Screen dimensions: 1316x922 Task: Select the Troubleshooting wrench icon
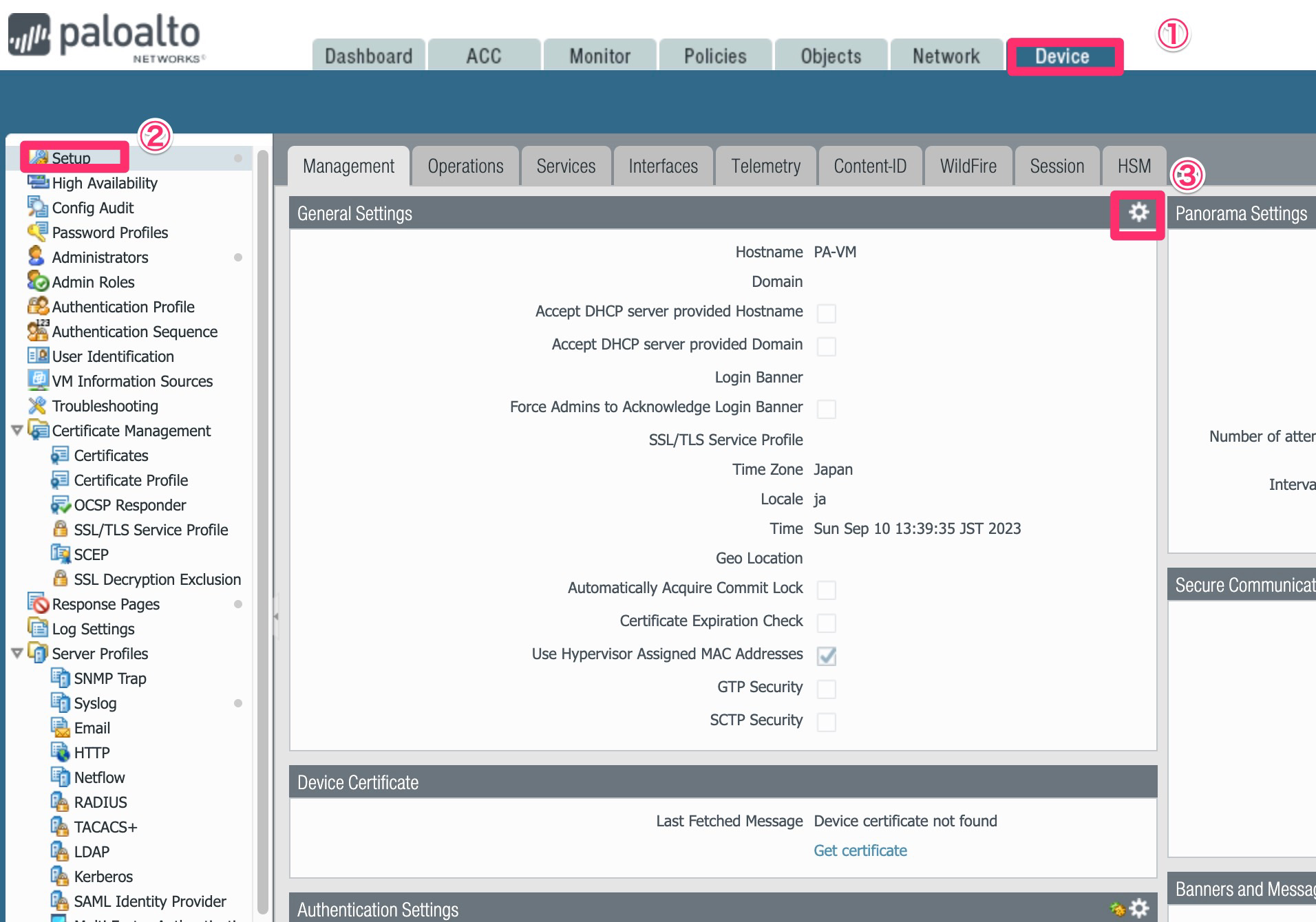click(38, 406)
